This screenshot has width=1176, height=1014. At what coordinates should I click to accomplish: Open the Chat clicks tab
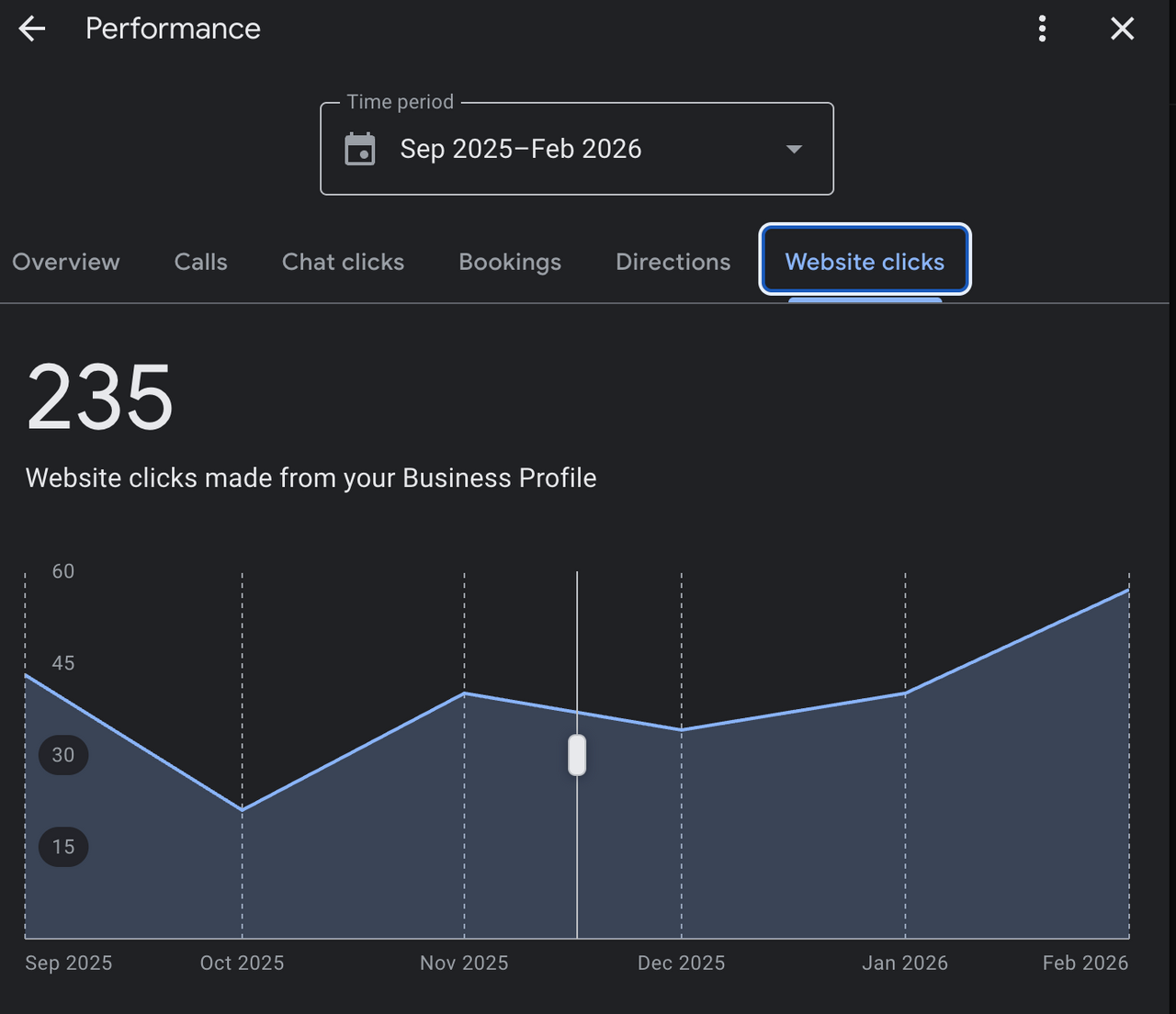click(x=343, y=262)
